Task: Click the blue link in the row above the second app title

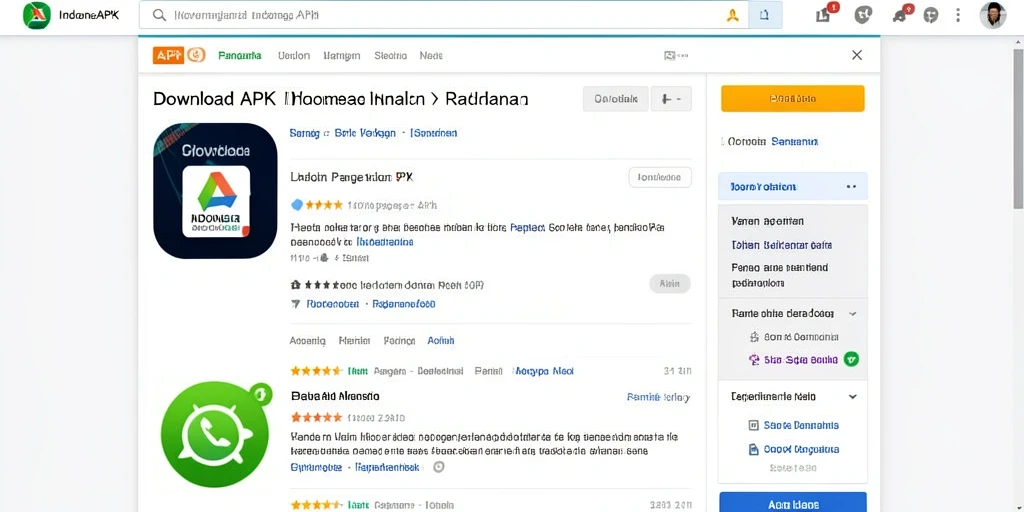Action: (x=543, y=371)
